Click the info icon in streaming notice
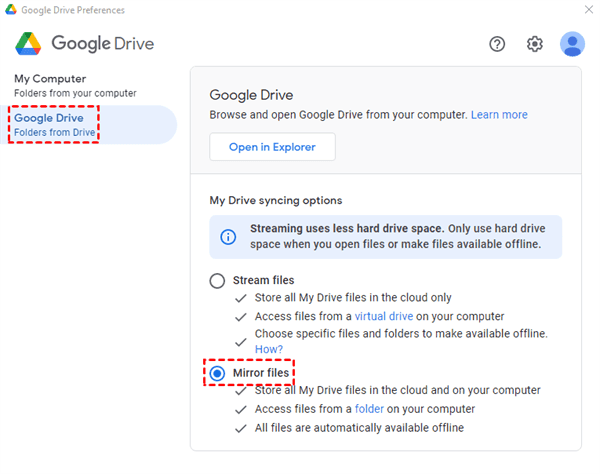This screenshot has width=600, height=474. point(228,237)
